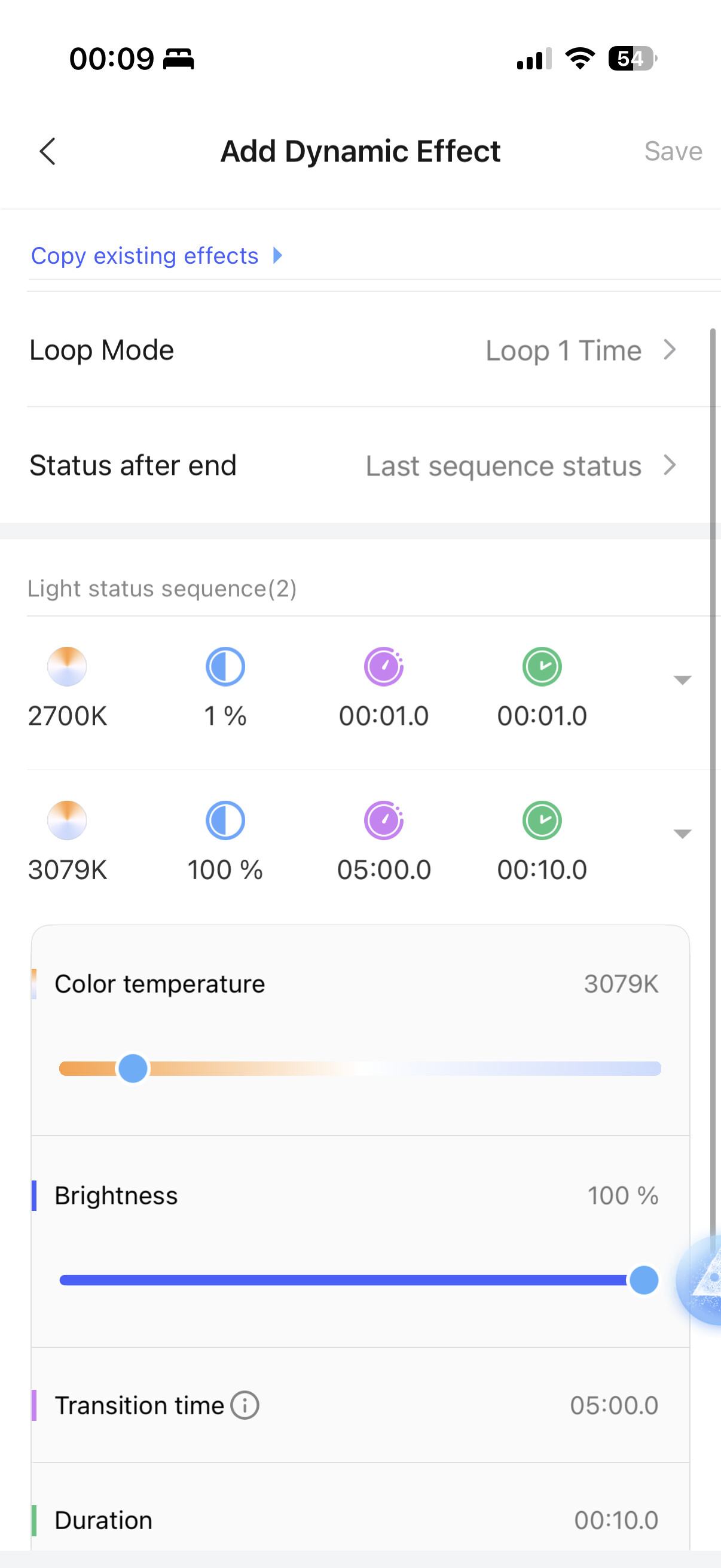721x1568 pixels.
Task: Open the Transition time info icon
Action: [x=245, y=1405]
